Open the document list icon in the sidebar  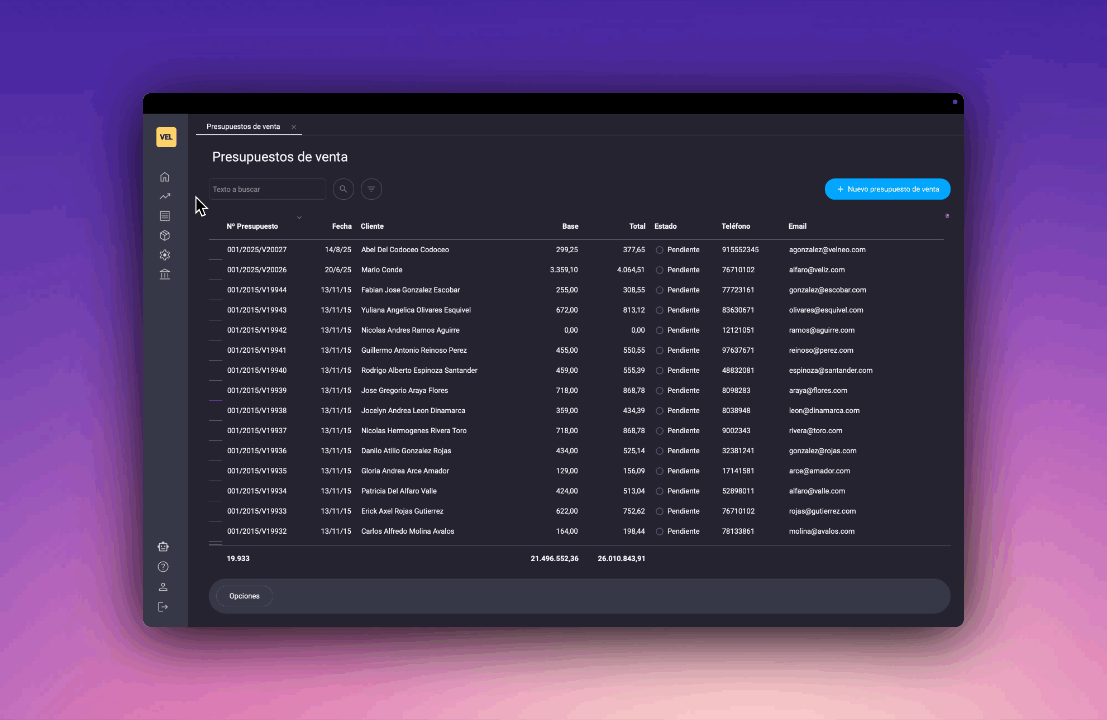(x=164, y=216)
